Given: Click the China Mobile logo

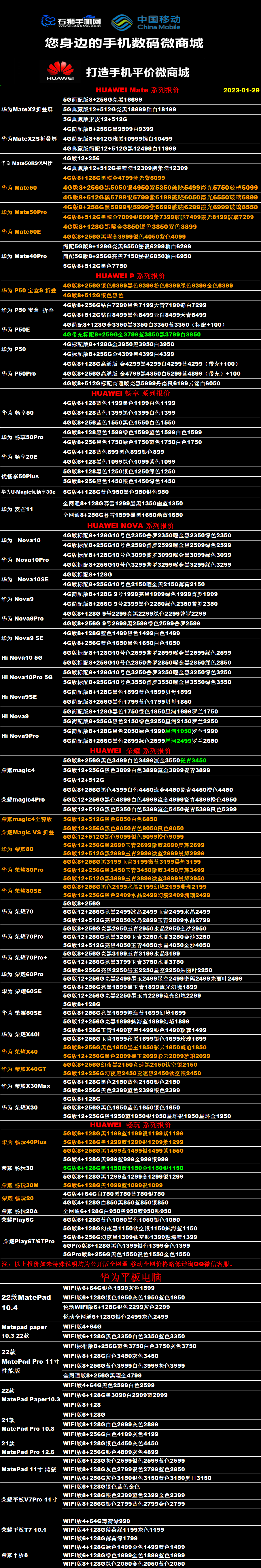Looking at the screenshot, I should [146, 22].
